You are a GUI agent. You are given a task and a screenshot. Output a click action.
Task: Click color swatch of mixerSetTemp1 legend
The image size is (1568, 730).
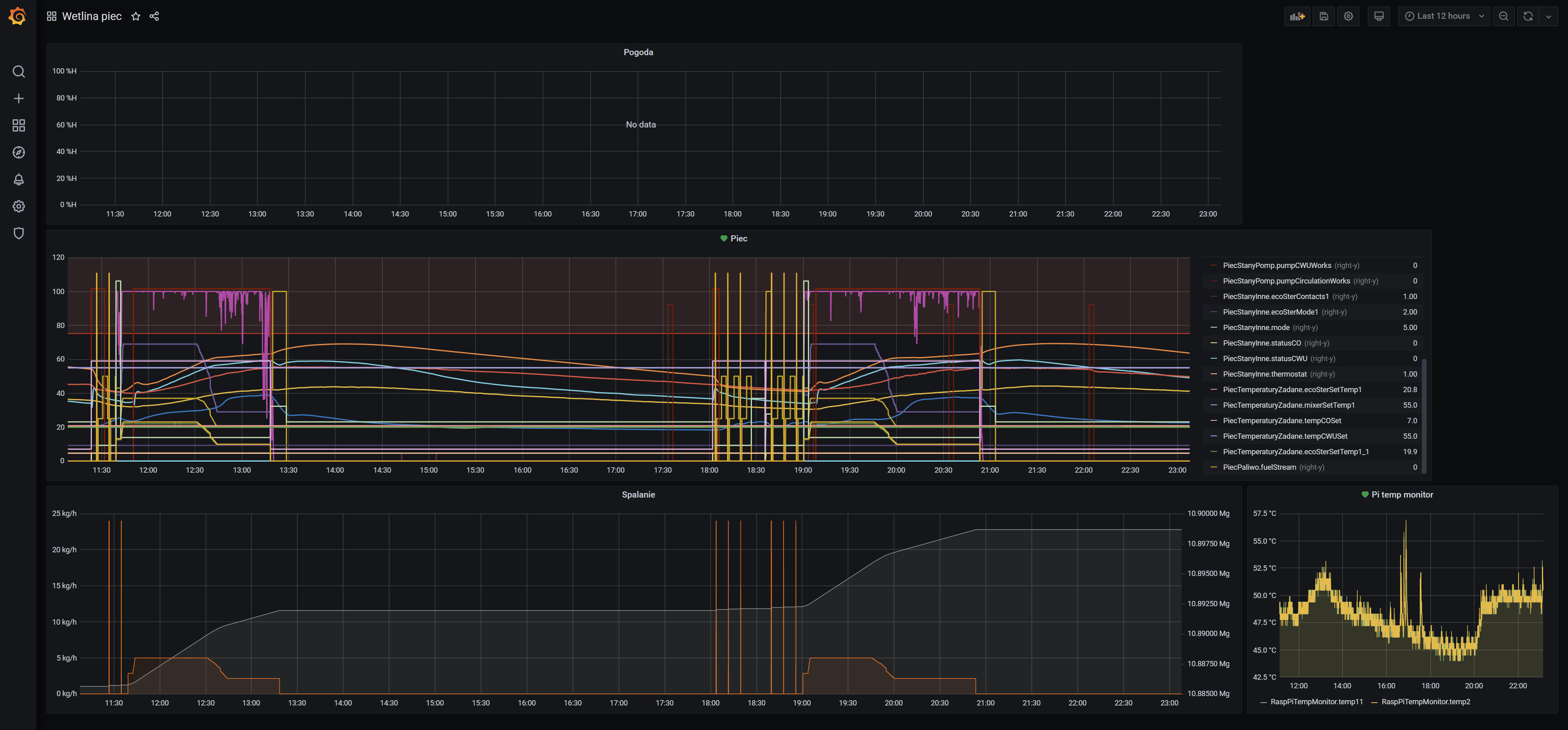[x=1214, y=406]
